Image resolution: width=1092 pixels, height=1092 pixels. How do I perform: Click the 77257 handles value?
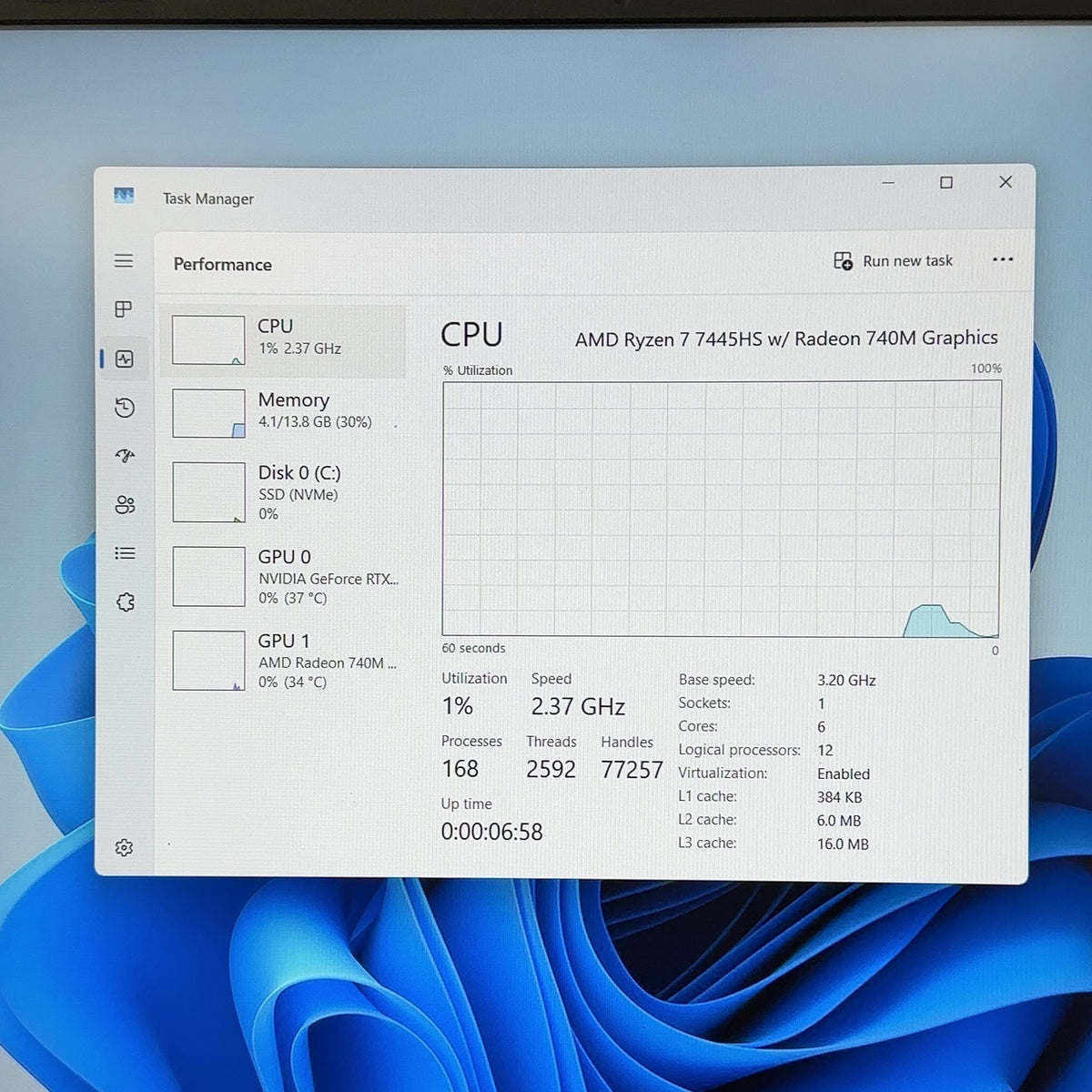click(632, 770)
